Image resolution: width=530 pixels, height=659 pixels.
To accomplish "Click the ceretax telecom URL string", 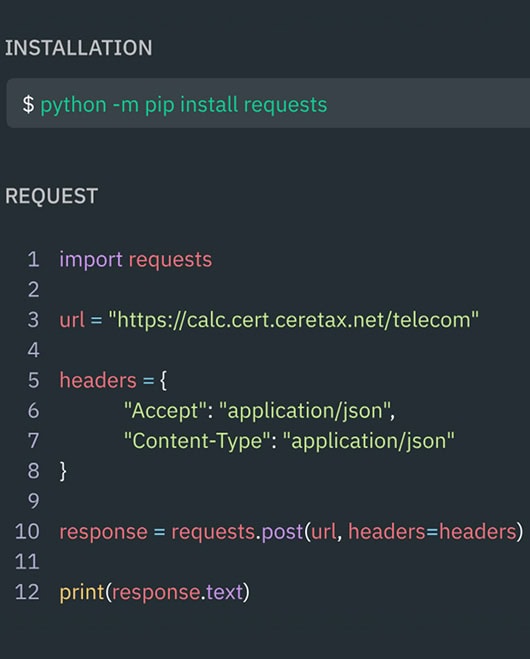I will (x=294, y=320).
